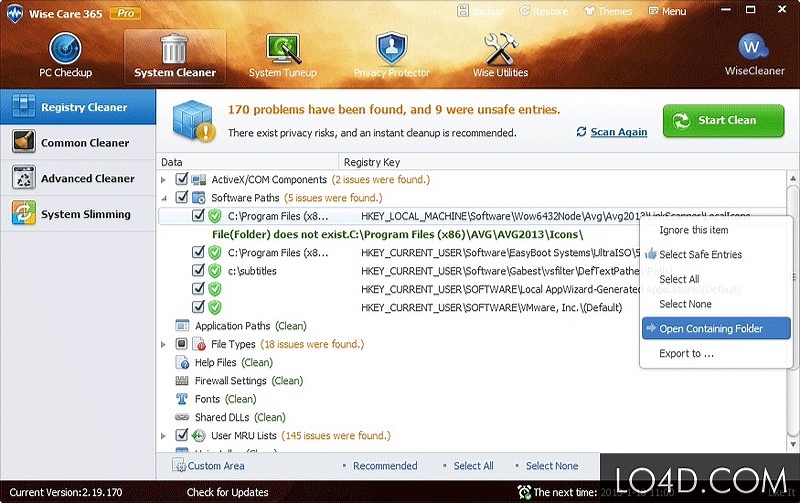Click the scheduler alarm clock icon

point(524,492)
